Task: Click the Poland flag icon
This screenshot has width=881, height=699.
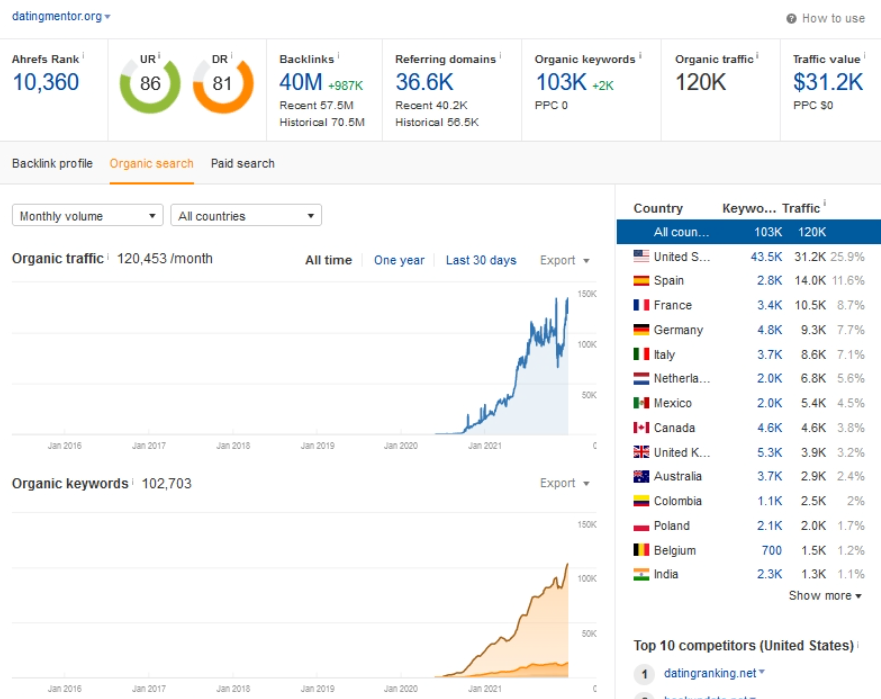Action: pos(641,526)
